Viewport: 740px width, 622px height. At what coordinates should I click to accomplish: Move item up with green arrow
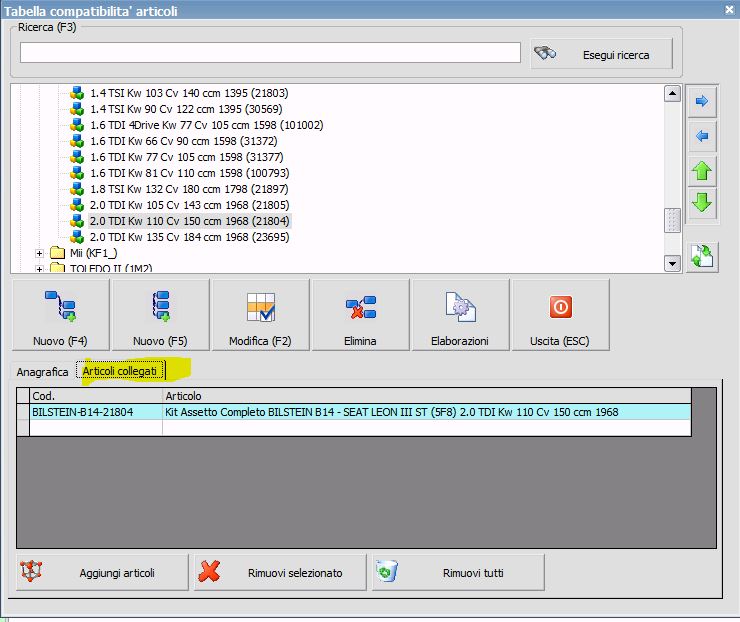(702, 171)
